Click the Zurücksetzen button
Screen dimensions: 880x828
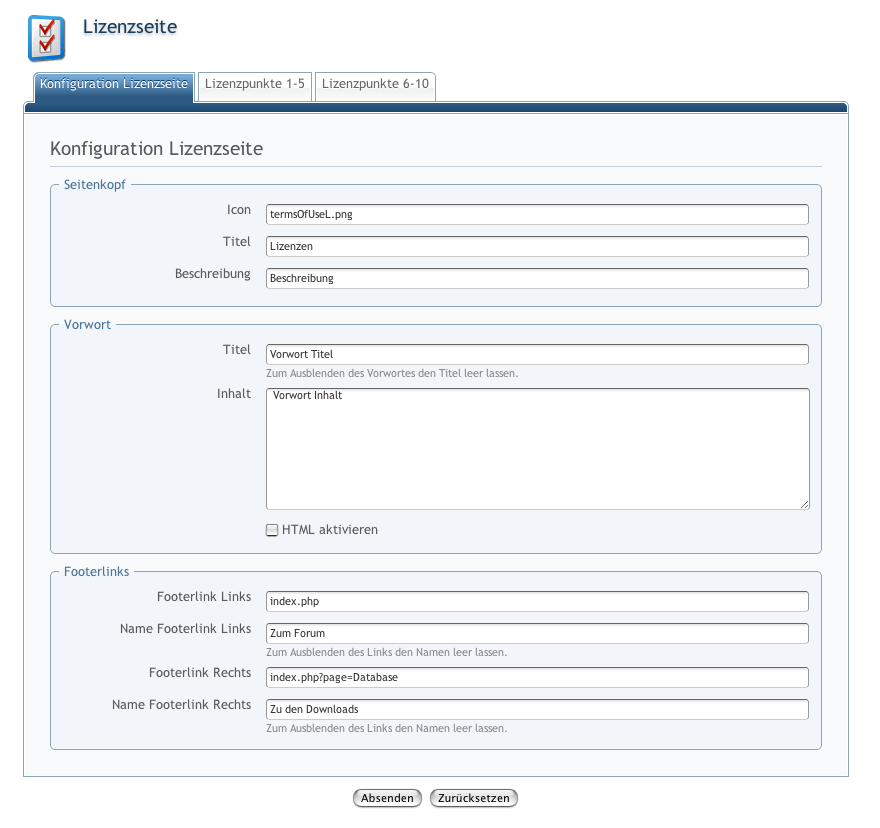[x=474, y=798]
